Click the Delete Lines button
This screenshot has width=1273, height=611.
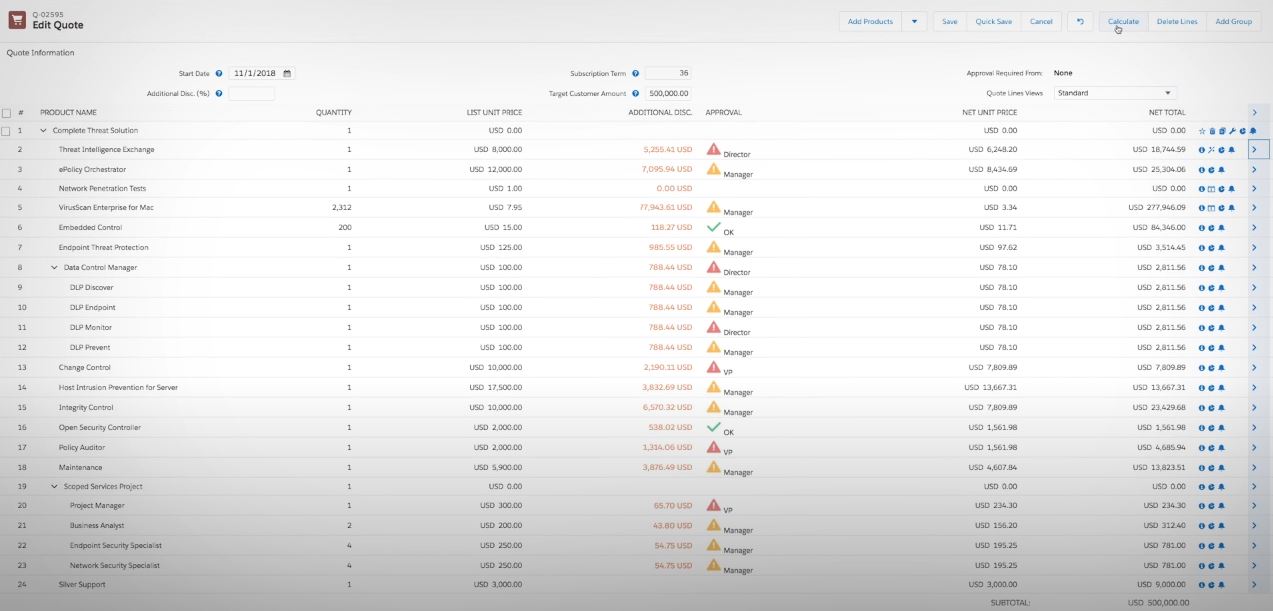pos(1177,21)
